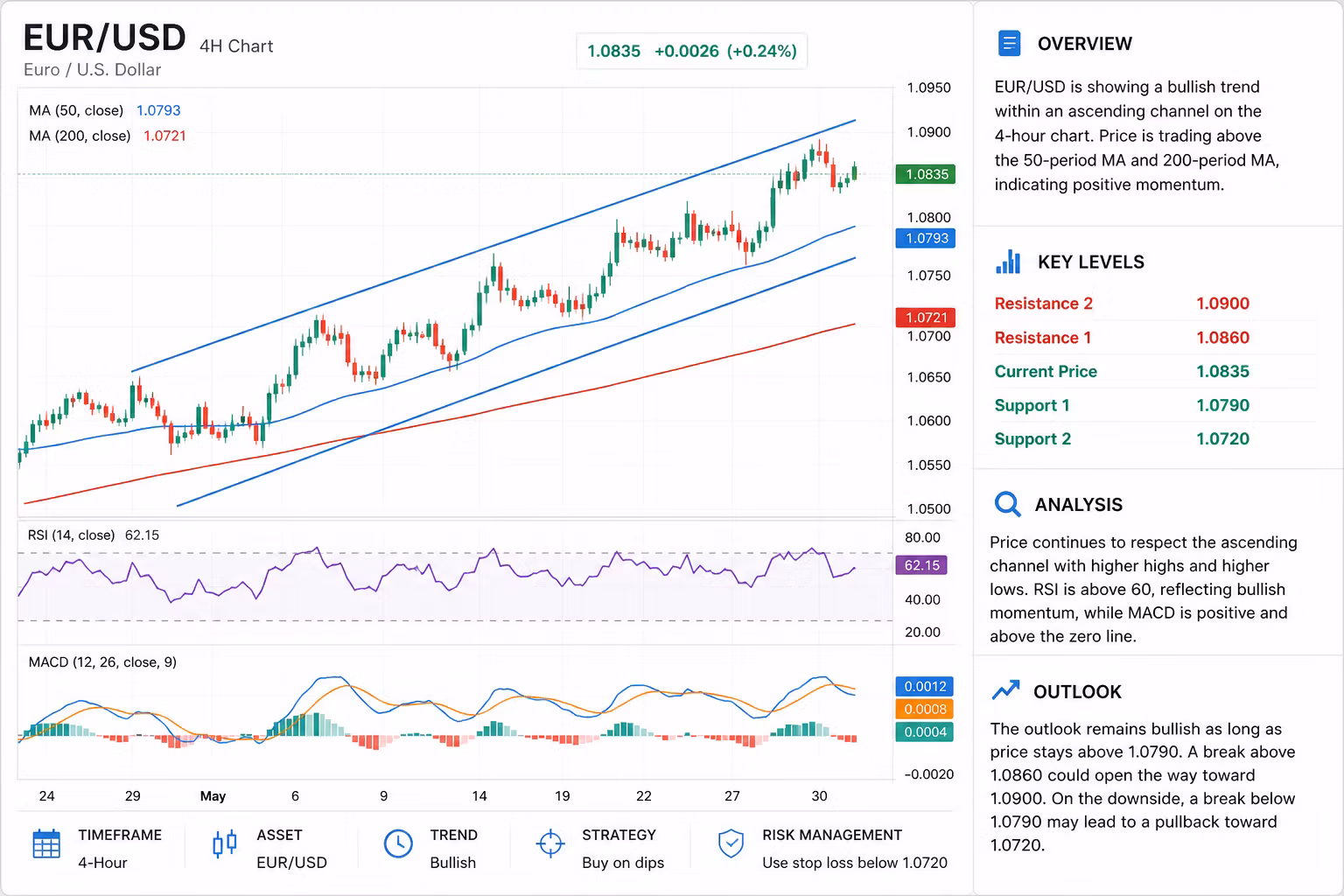Image resolution: width=1344 pixels, height=896 pixels.
Task: Click the May date marker on time axis
Action: point(213,795)
